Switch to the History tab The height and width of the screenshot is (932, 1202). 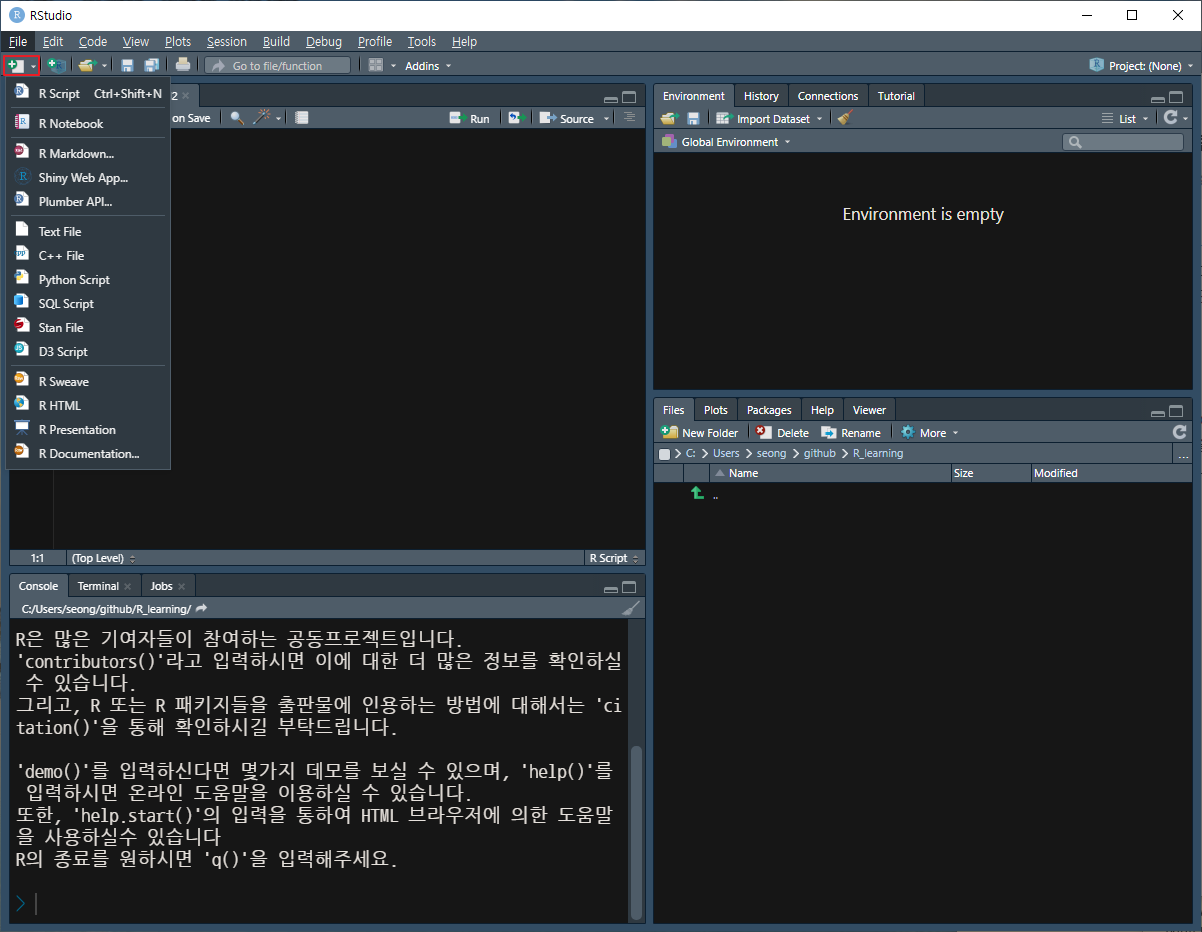[761, 96]
